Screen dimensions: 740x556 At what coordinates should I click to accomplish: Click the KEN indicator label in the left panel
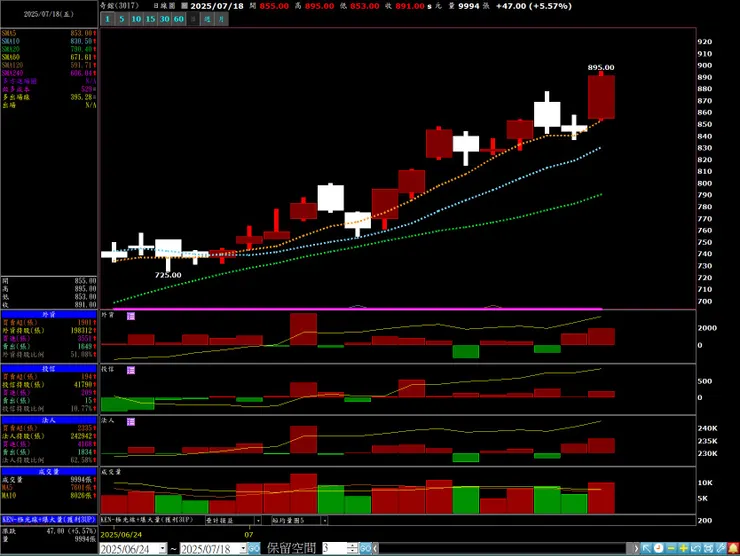49,520
